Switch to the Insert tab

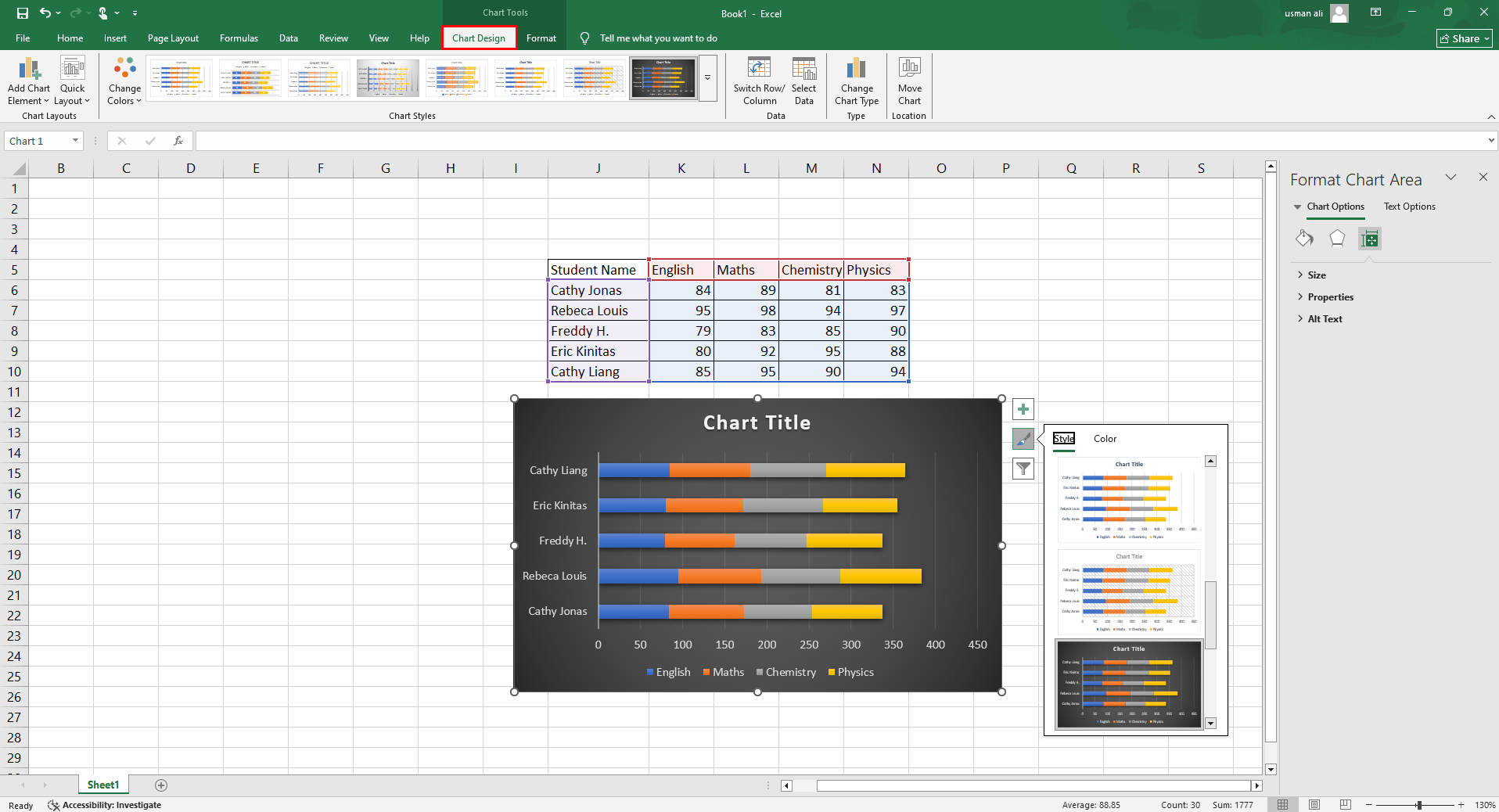click(115, 38)
